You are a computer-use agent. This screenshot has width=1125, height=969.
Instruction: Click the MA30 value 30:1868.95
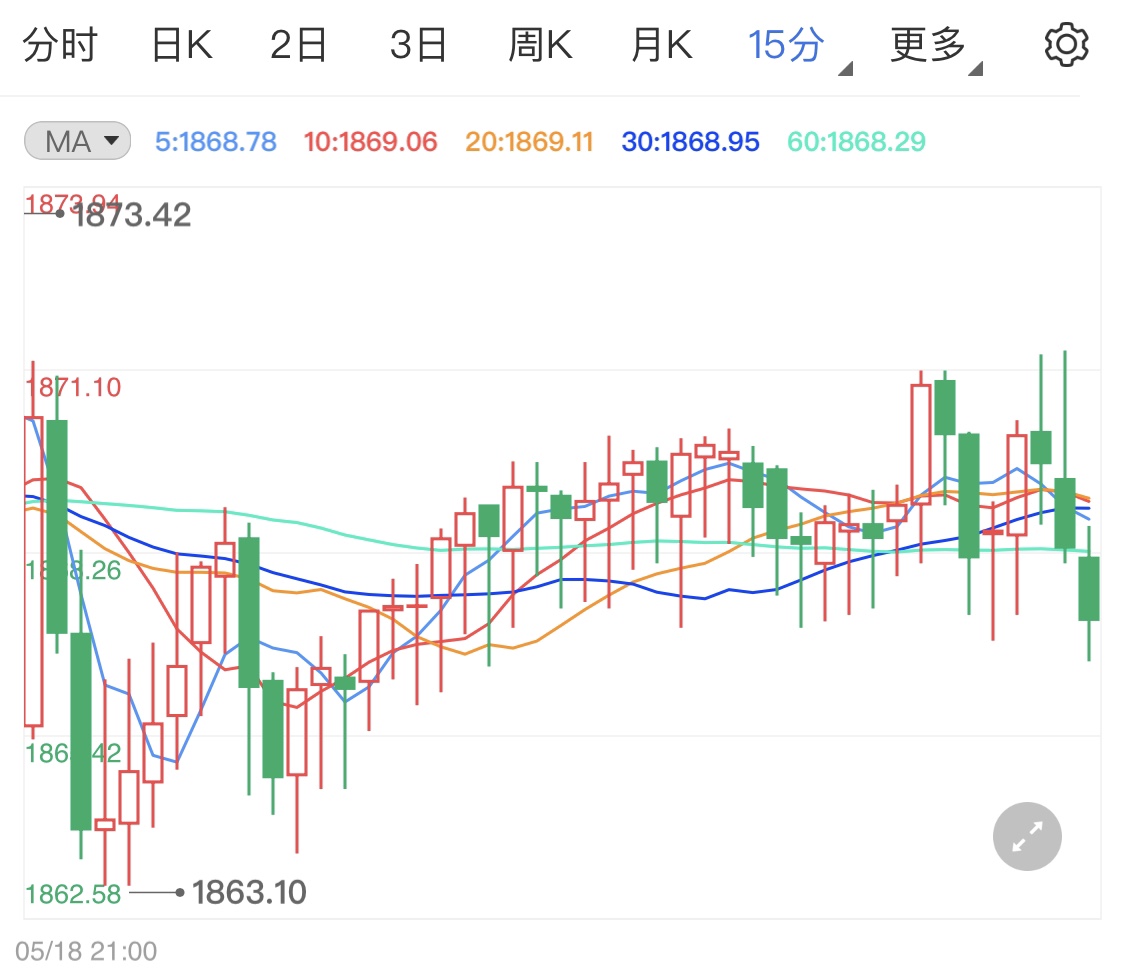click(x=690, y=142)
